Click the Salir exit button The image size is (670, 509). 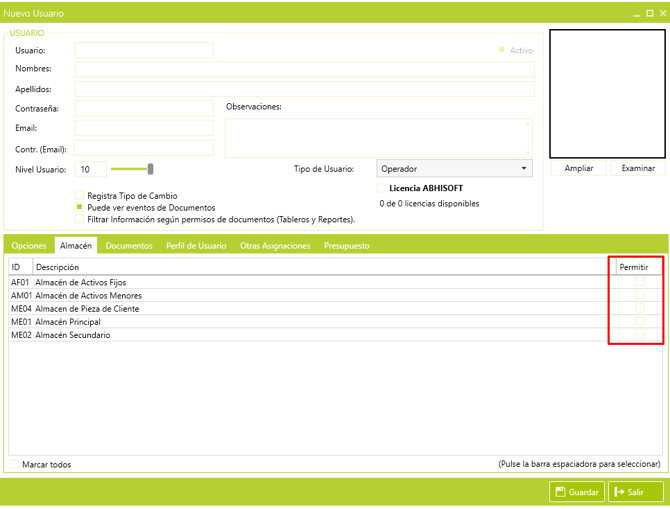[x=636, y=491]
